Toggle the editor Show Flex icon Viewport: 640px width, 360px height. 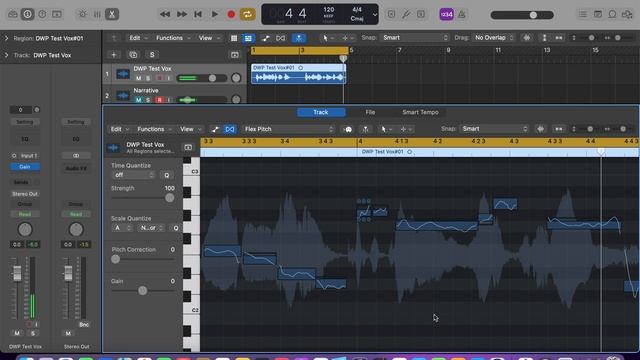point(230,129)
